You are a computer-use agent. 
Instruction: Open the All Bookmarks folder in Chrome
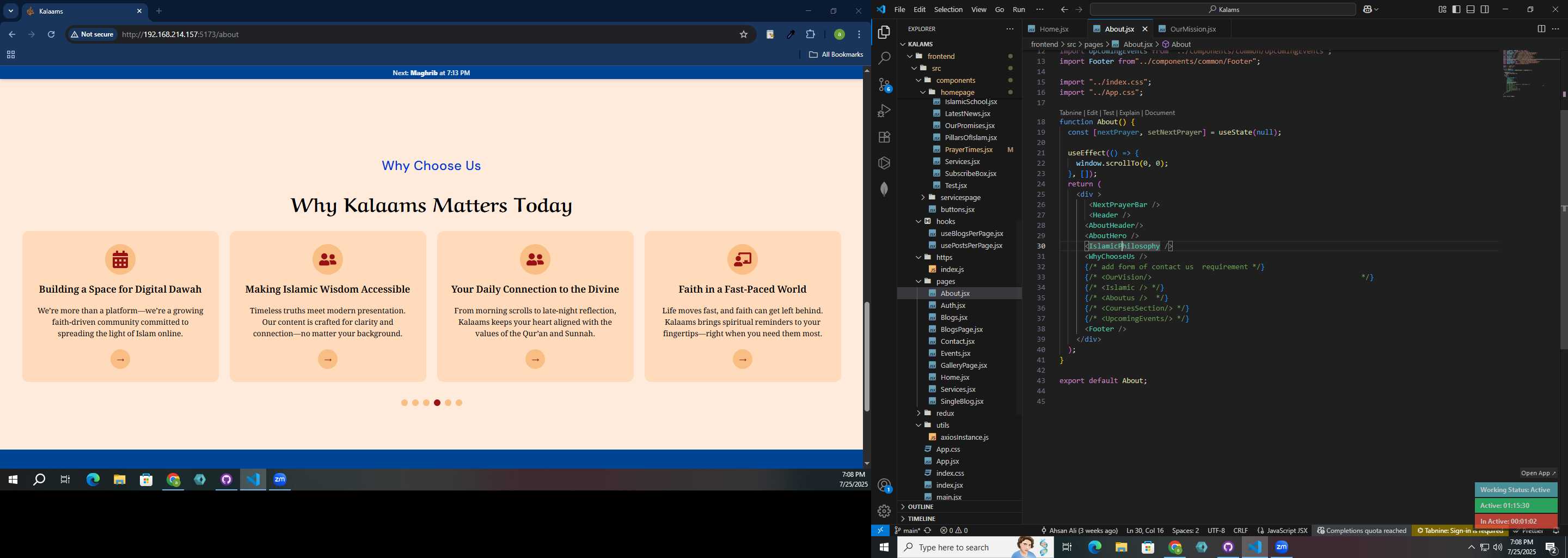[836, 55]
